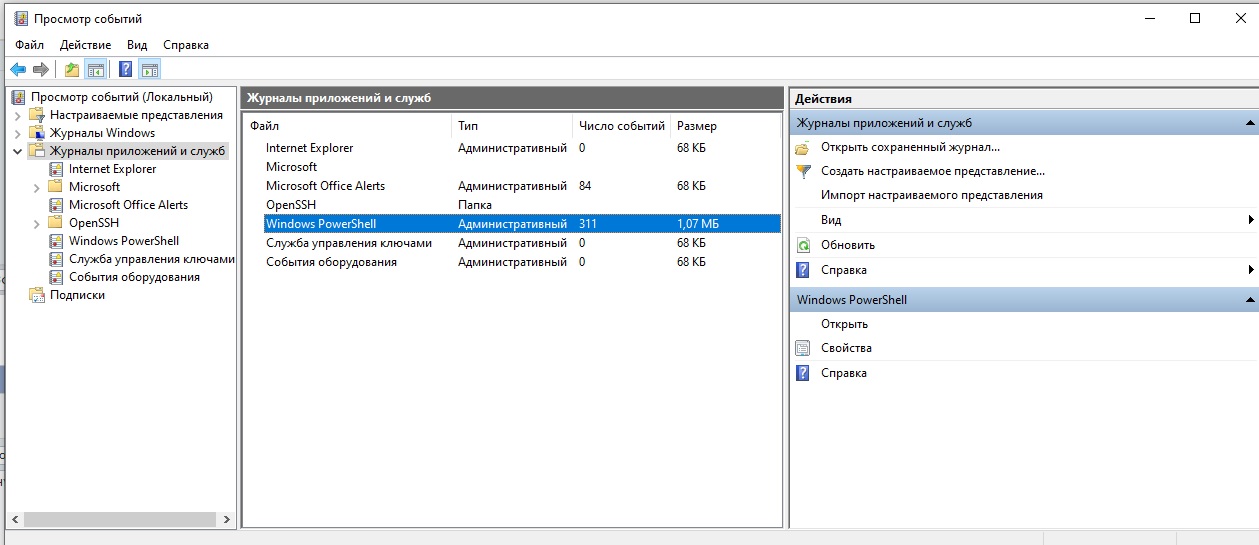Click the green Обновить refresh icon
The height and width of the screenshot is (545, 1259).
802,245
